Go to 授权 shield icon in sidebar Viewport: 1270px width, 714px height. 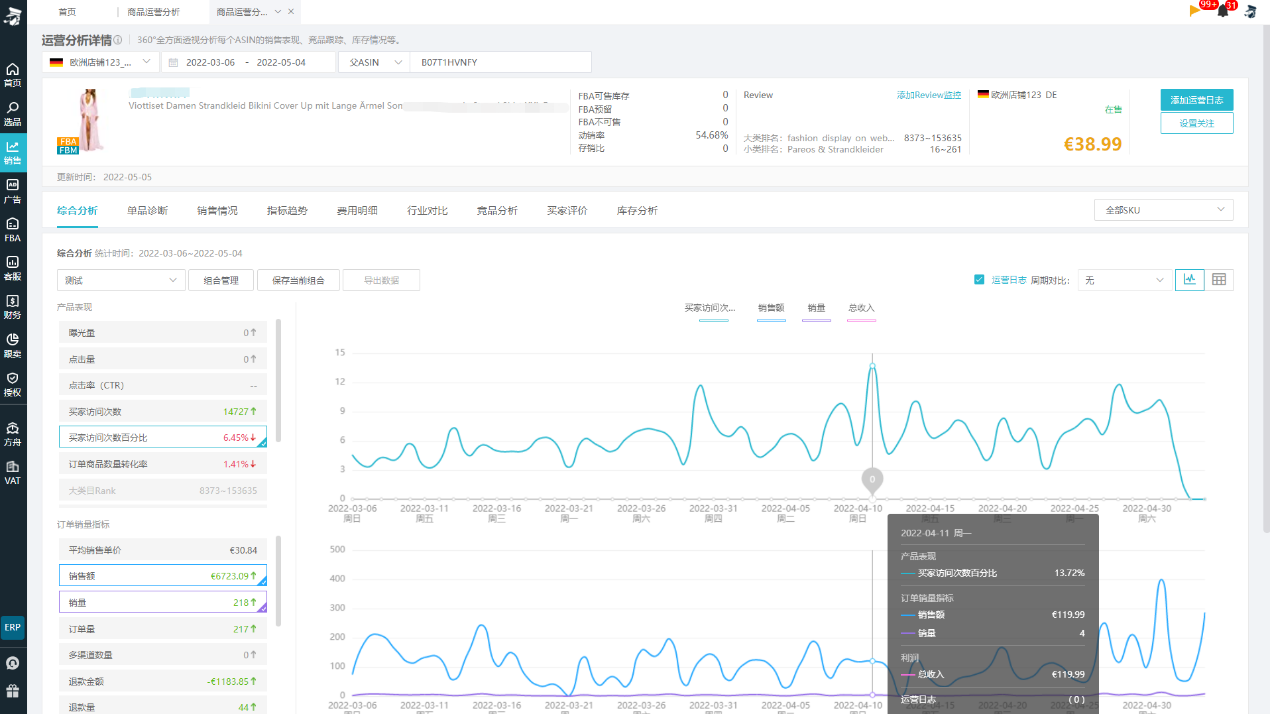point(13,384)
